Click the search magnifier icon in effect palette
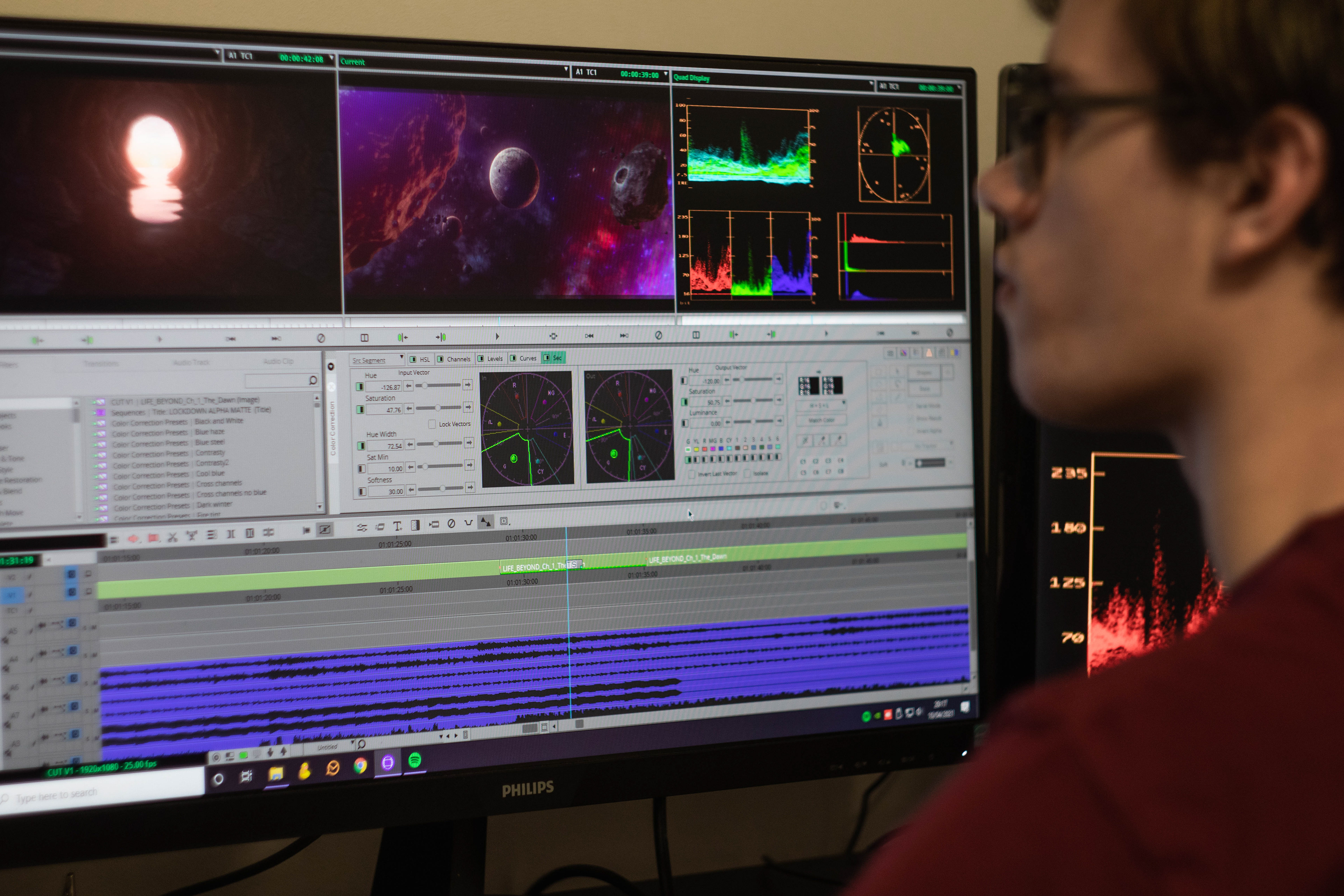Image resolution: width=1344 pixels, height=896 pixels. tap(313, 380)
